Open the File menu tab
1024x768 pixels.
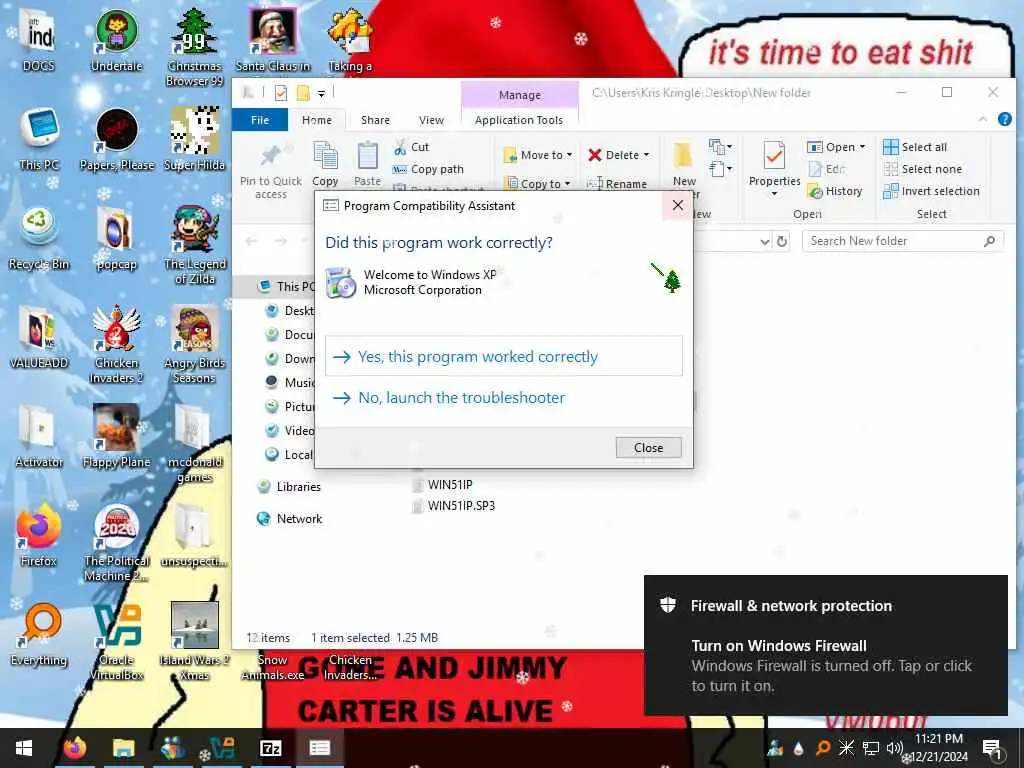coord(260,120)
